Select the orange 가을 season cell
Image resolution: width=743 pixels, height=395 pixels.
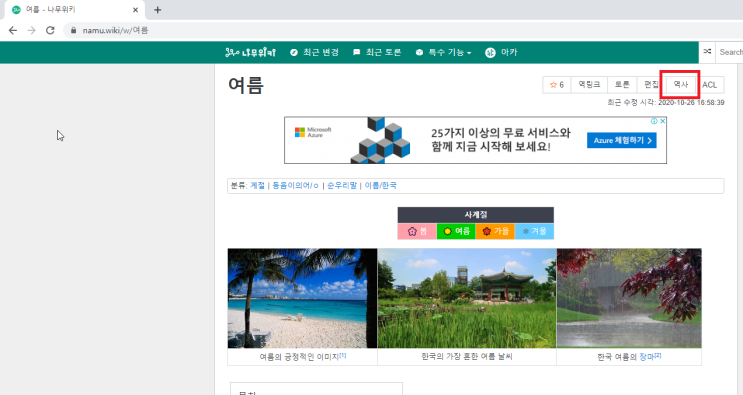495,231
